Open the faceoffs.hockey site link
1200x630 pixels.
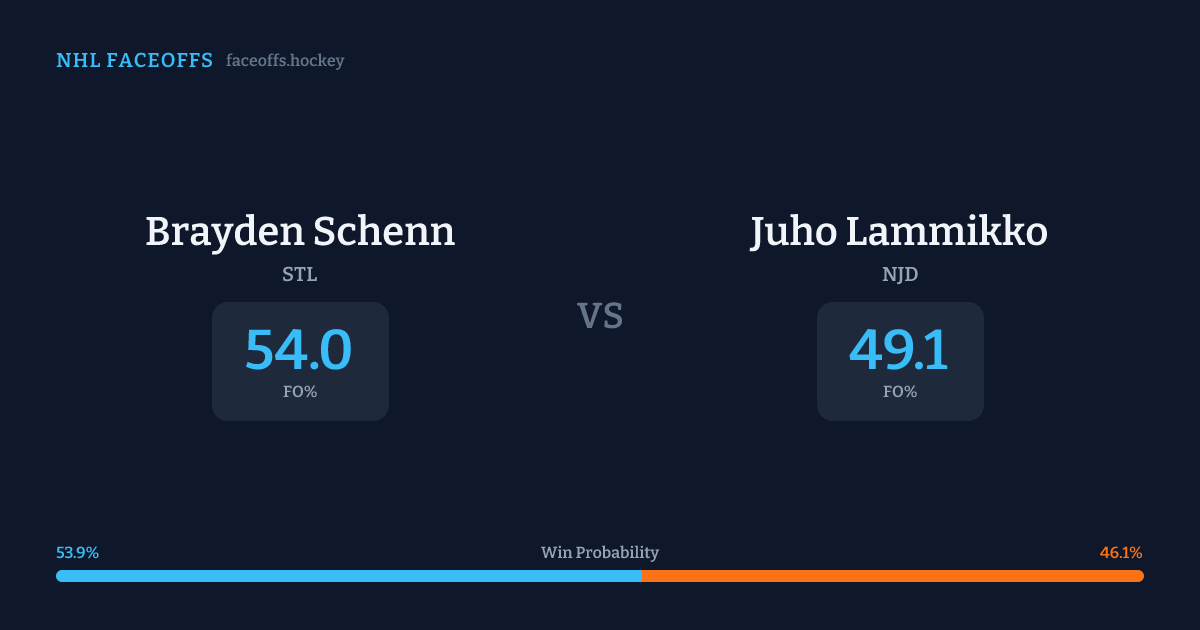tap(285, 61)
